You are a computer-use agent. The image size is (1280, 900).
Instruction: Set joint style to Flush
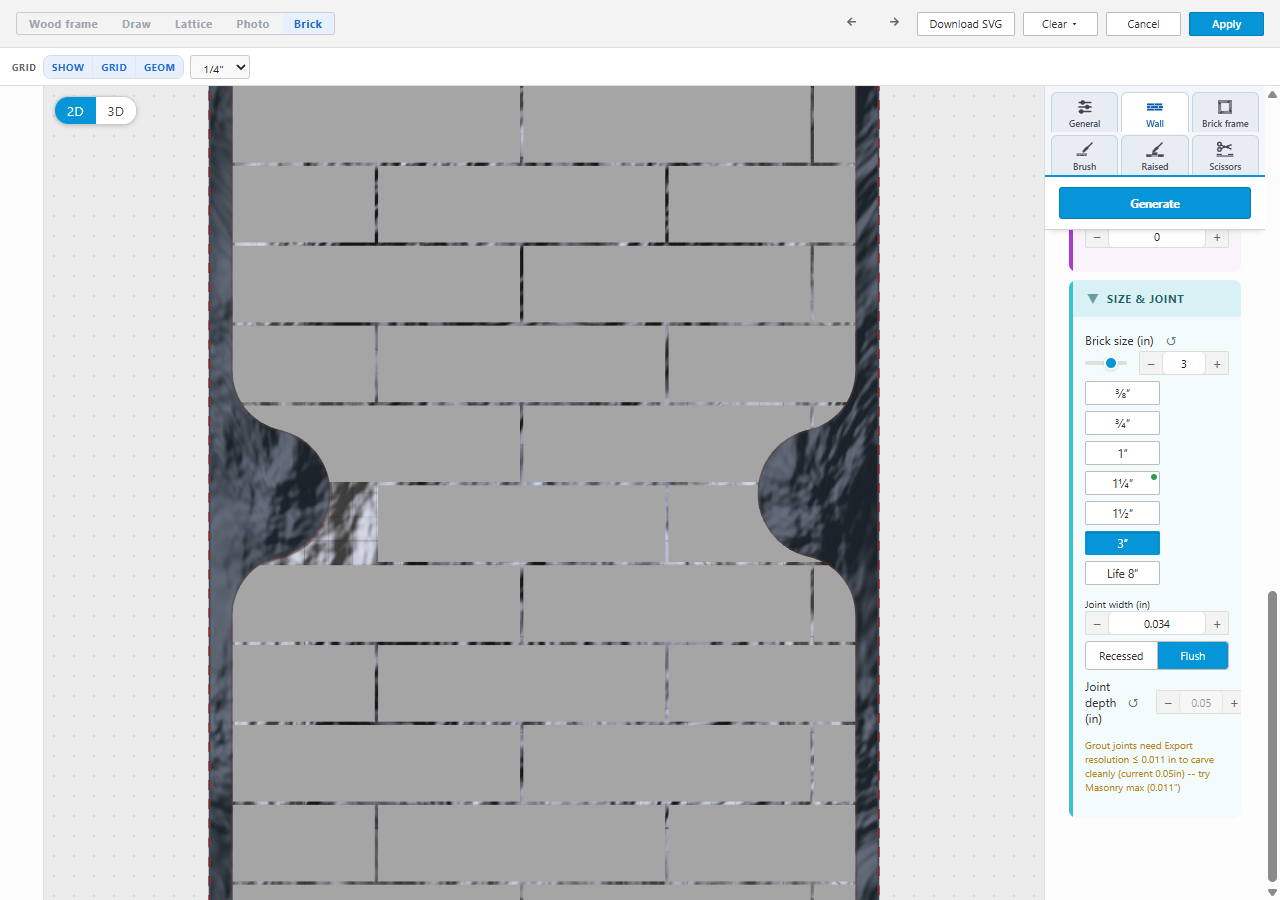pyautogui.click(x=1193, y=656)
